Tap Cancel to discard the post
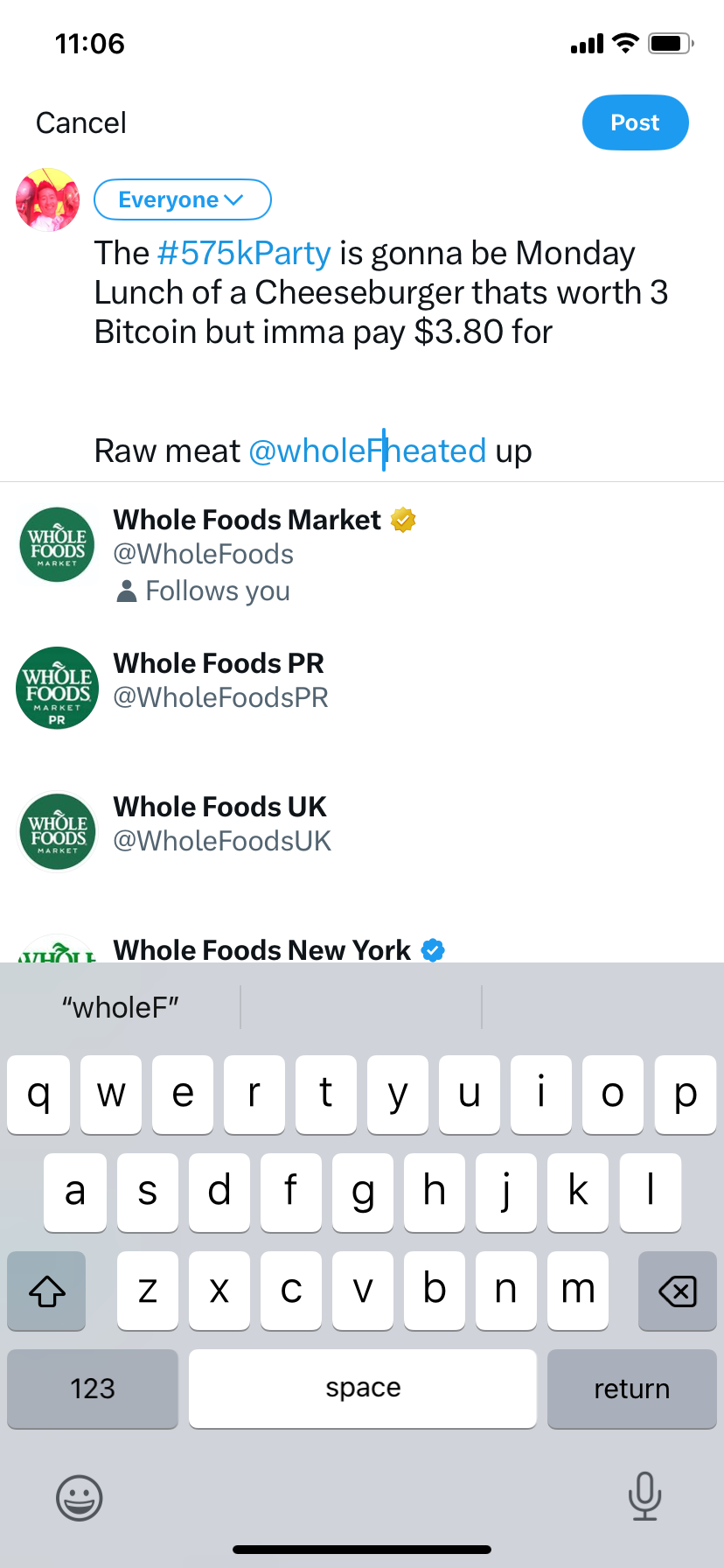724x1568 pixels. click(x=81, y=123)
